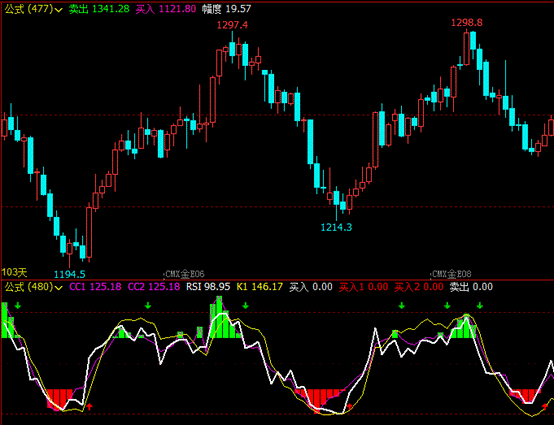Click green sell arrow above yellow hump

(x=148, y=306)
